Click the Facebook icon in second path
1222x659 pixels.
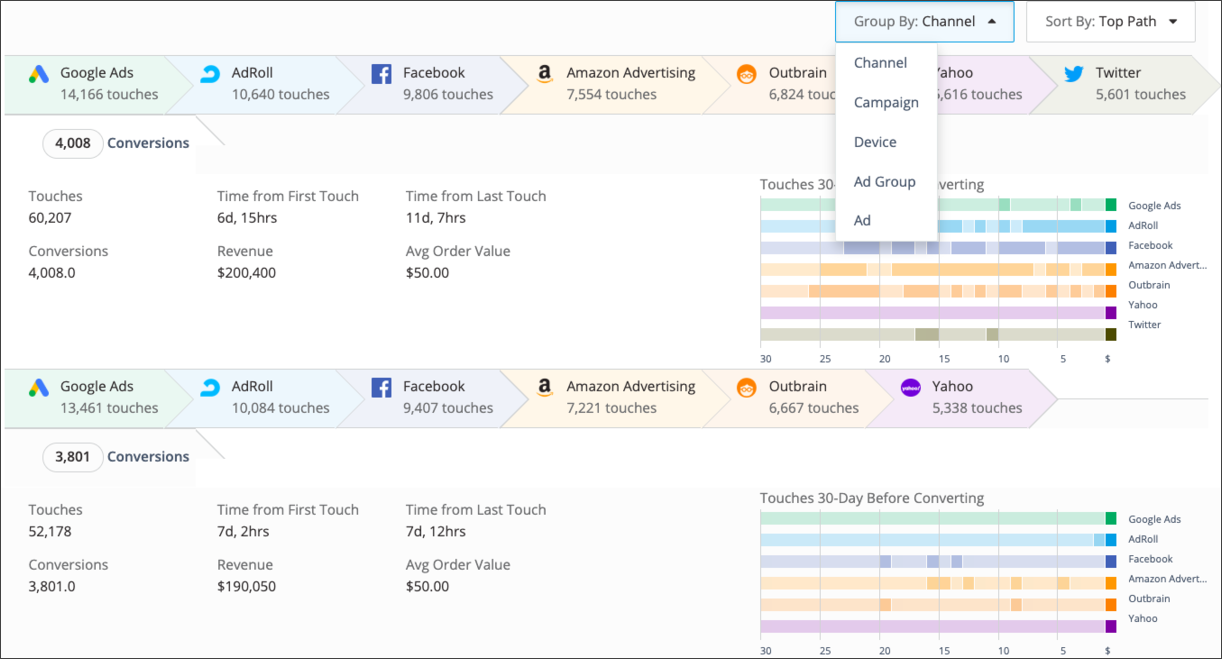(381, 388)
